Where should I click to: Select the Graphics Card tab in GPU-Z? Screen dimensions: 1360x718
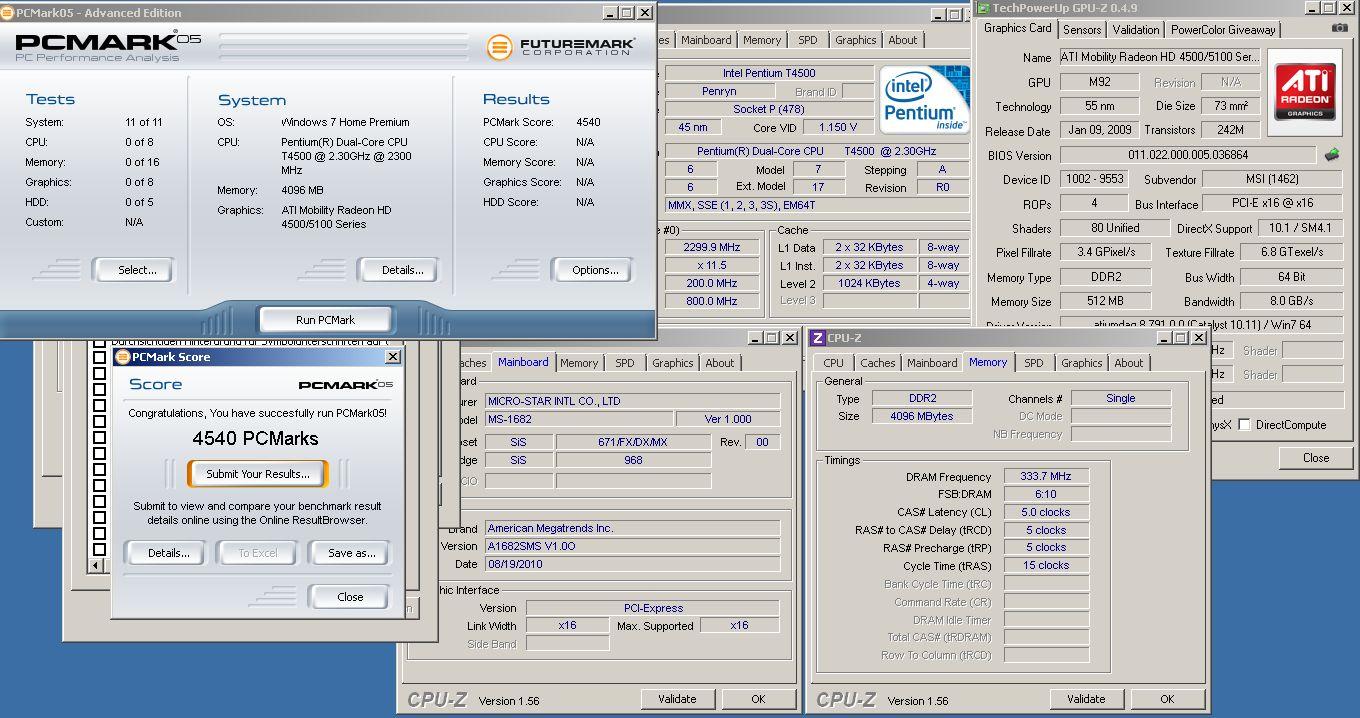coord(1017,28)
